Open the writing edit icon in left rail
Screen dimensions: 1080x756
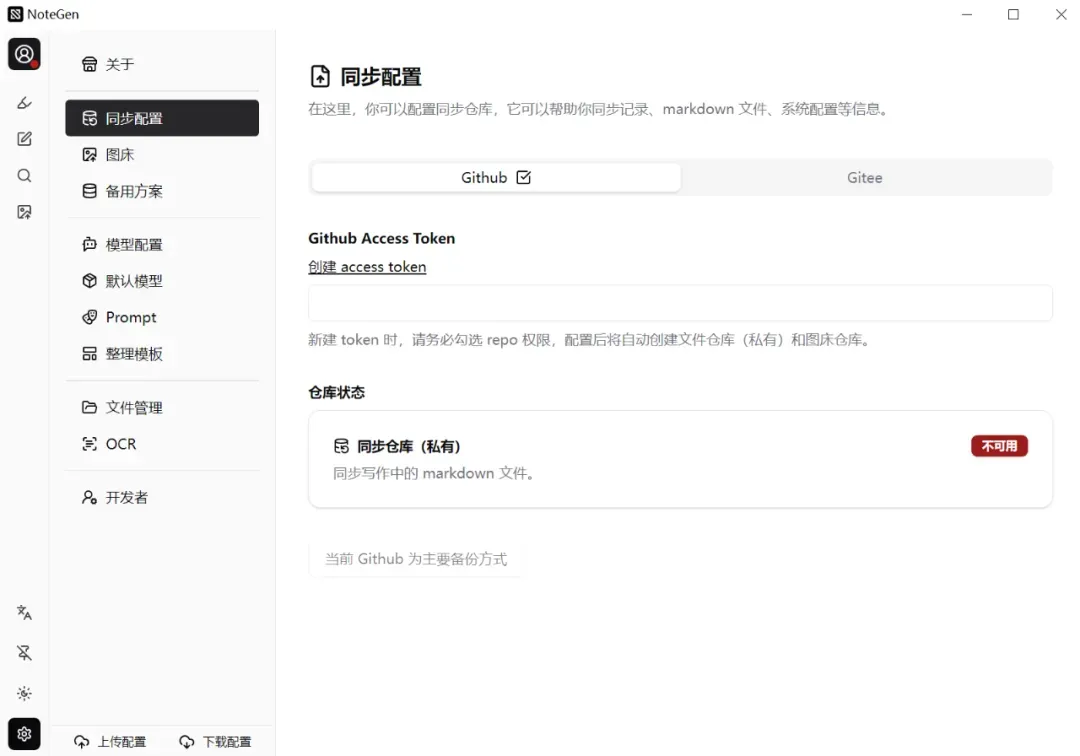click(x=24, y=139)
